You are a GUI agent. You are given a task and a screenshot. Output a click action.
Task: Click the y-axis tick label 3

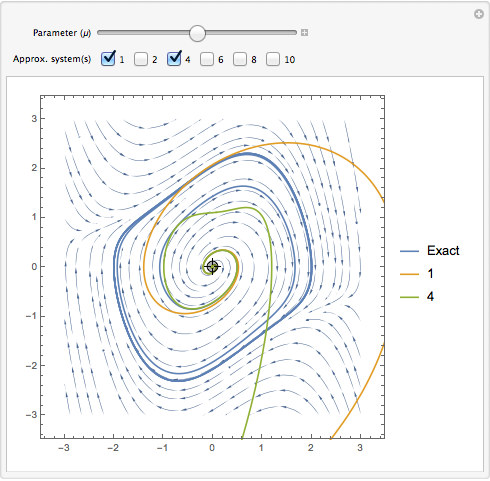pyautogui.click(x=34, y=119)
